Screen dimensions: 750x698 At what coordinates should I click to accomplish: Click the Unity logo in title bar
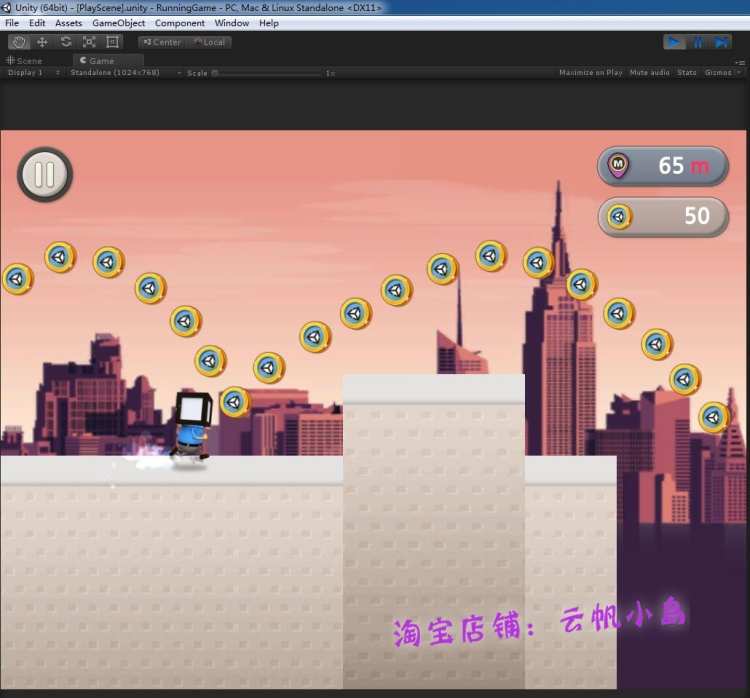point(6,8)
